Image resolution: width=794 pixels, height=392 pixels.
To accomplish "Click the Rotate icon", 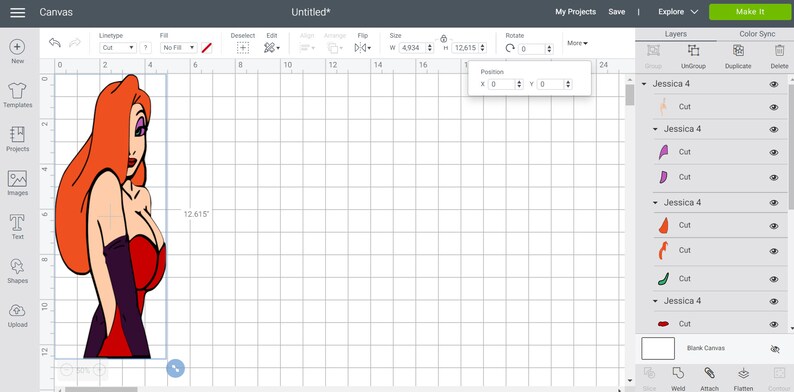I will point(510,48).
